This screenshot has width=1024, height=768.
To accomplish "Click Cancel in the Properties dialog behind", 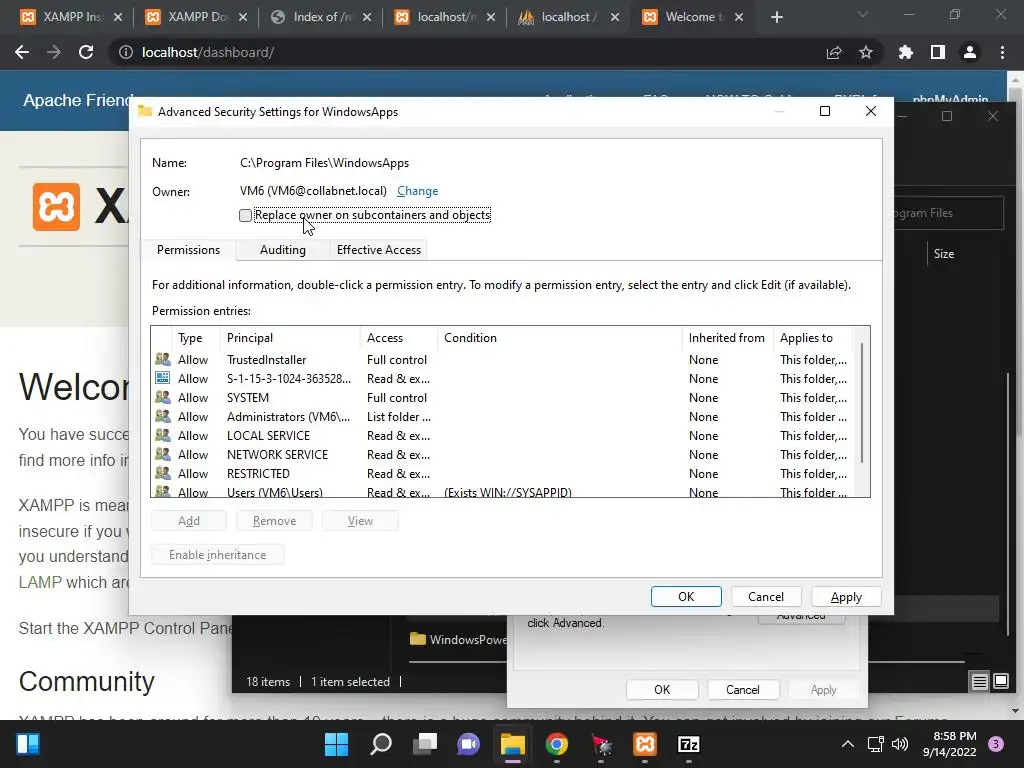I will pyautogui.click(x=743, y=690).
